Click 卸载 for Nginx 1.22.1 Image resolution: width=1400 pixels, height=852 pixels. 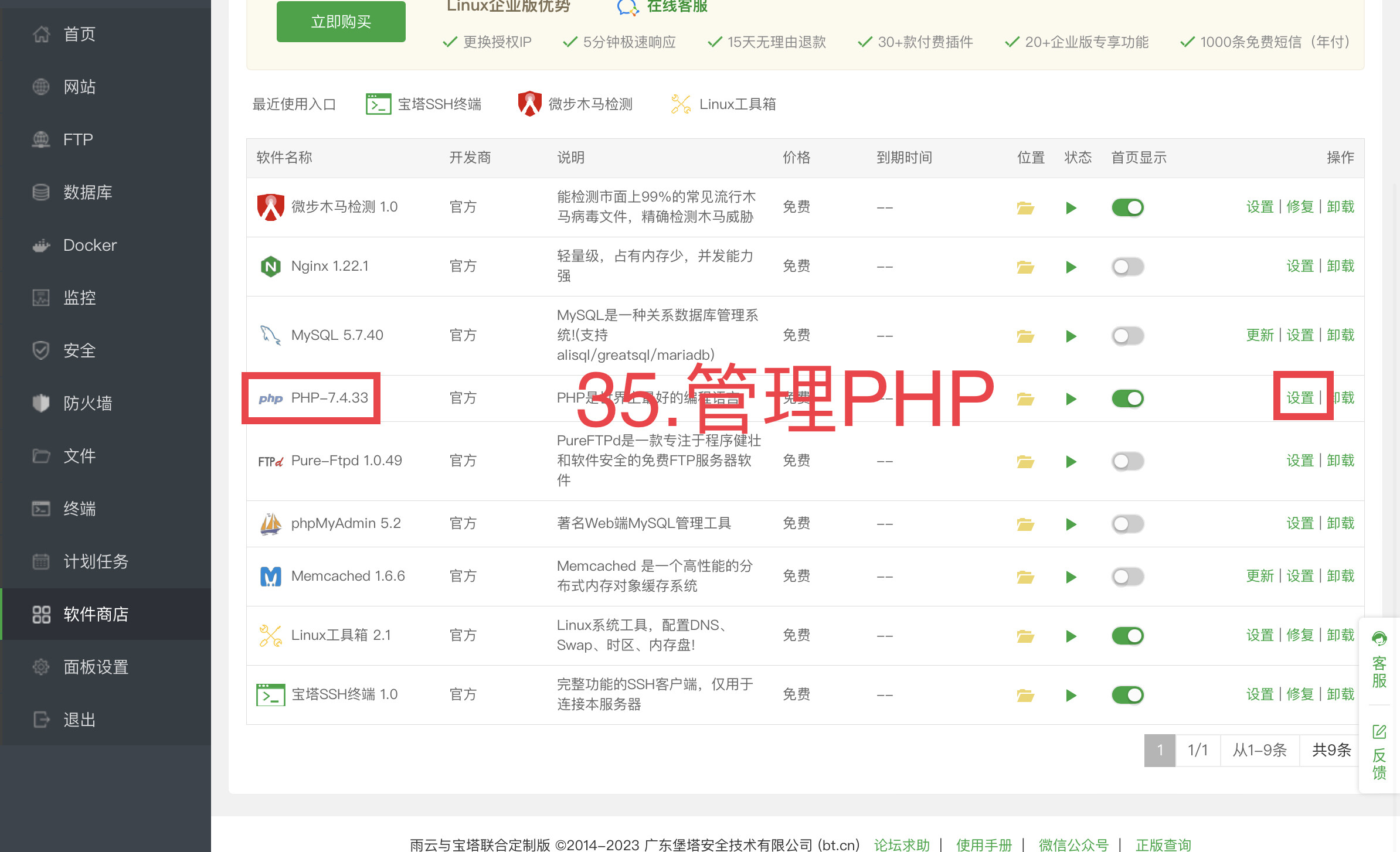tap(1340, 266)
